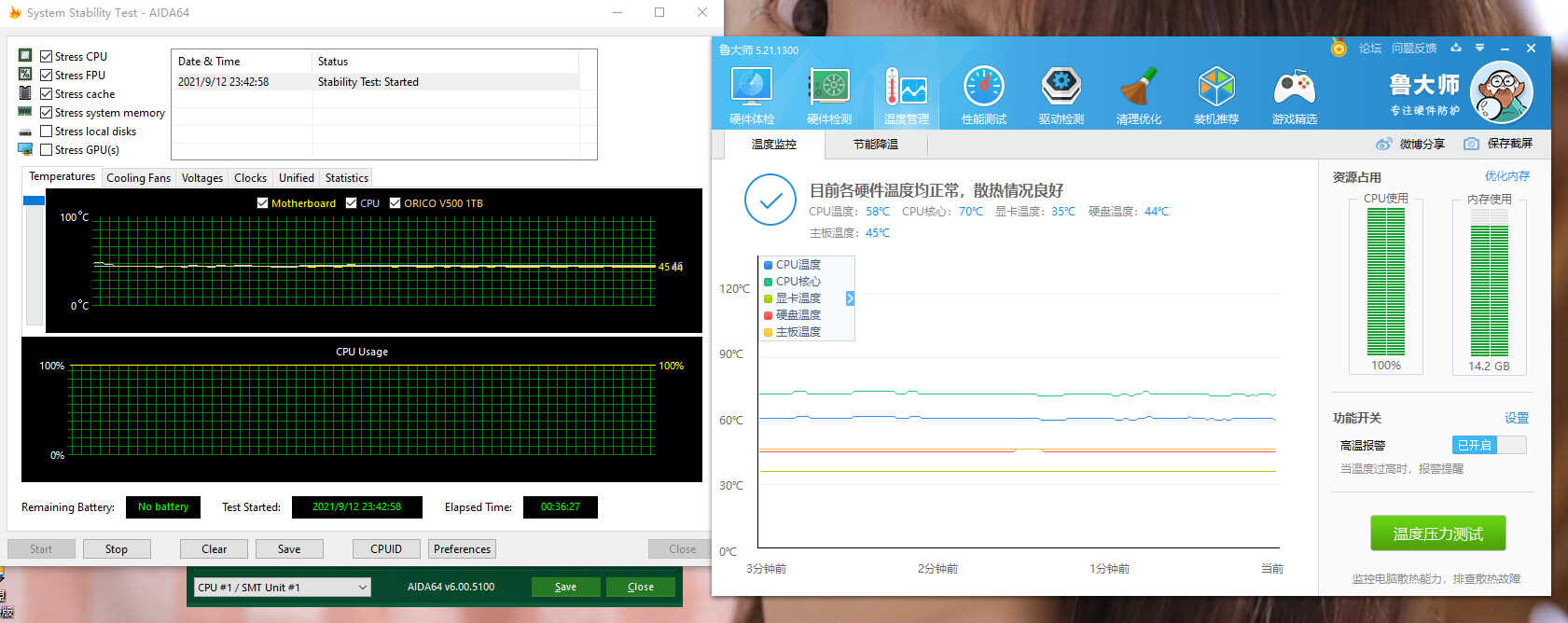Click the Stress FPU icon
The width and height of the screenshot is (1568, 623).
click(x=25, y=75)
